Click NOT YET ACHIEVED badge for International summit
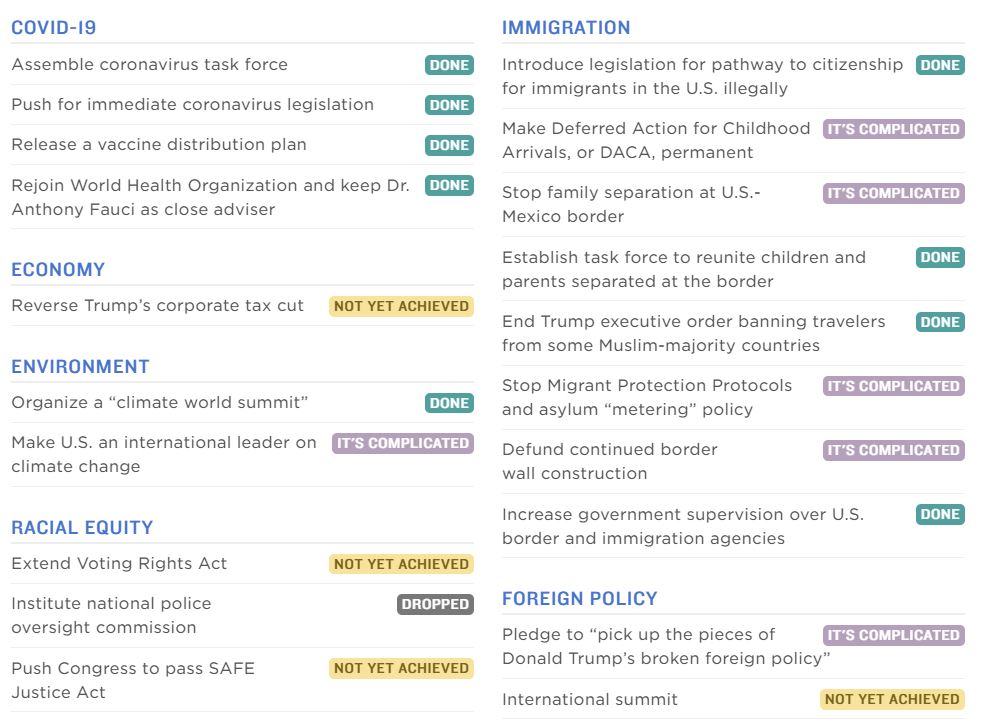Viewport: 986px width, 728px height. click(x=892, y=699)
